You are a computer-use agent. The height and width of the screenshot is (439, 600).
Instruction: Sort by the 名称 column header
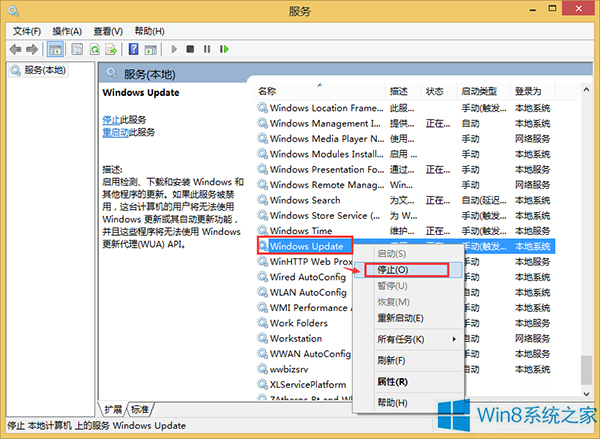coord(320,91)
